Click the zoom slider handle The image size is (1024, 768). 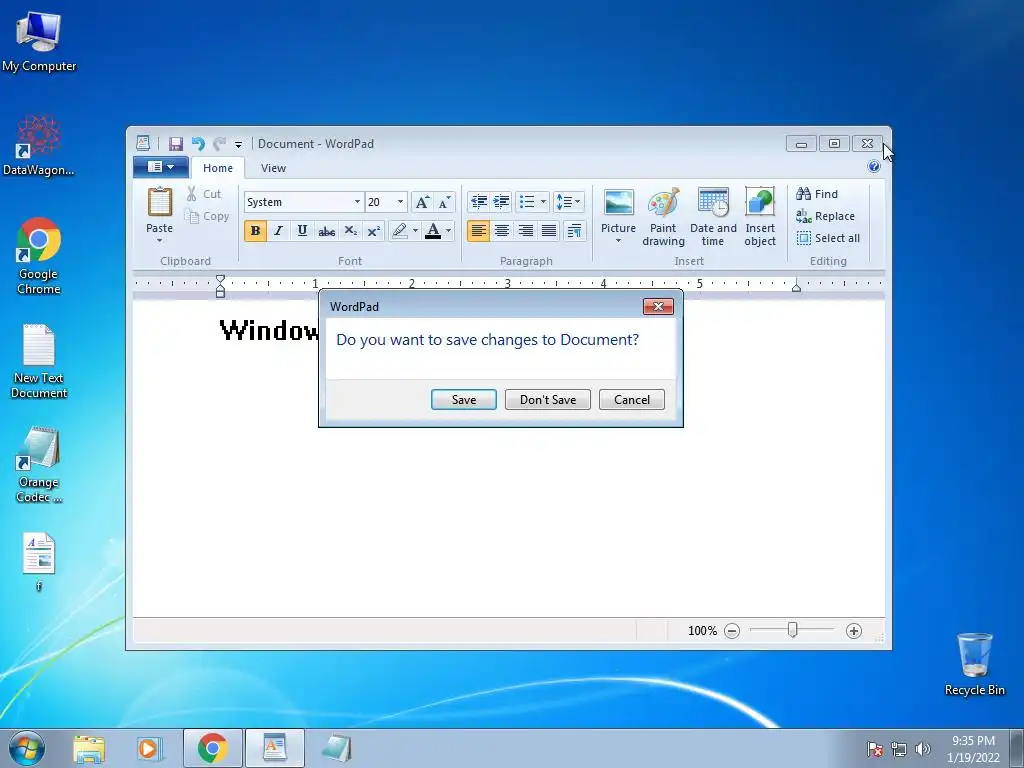(792, 630)
